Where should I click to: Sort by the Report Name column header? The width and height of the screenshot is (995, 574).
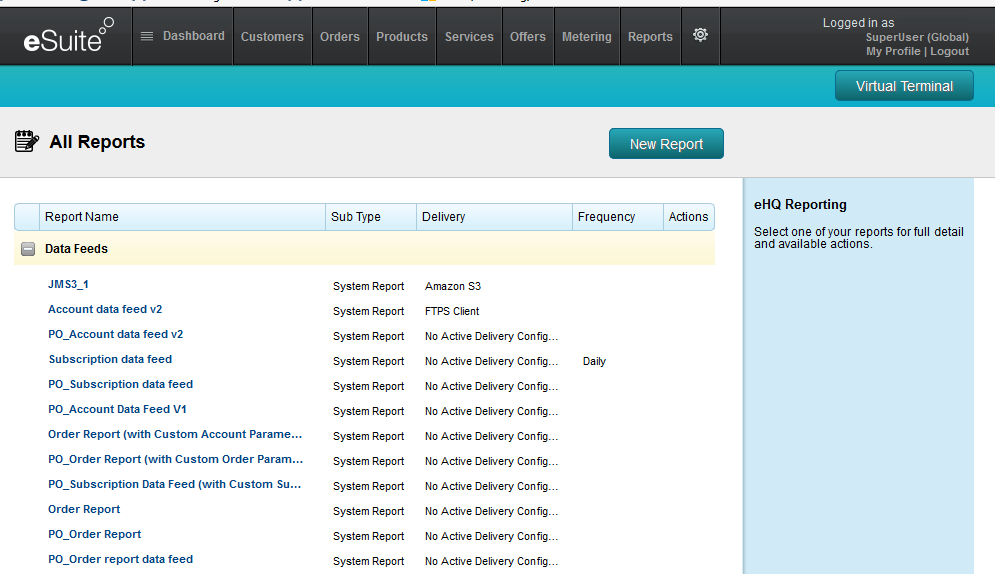tap(82, 217)
